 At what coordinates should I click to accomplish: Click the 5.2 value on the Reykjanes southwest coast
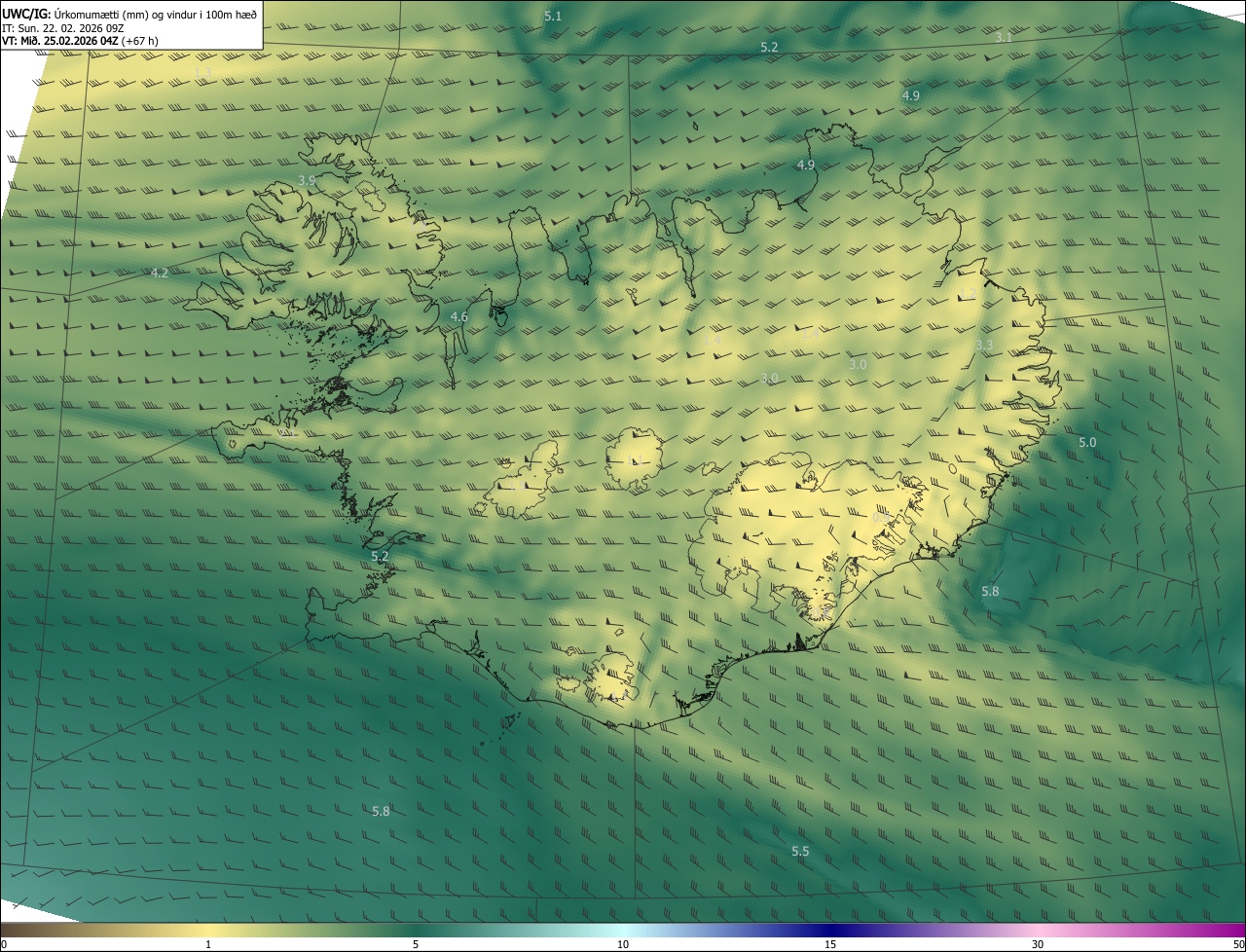coord(380,557)
